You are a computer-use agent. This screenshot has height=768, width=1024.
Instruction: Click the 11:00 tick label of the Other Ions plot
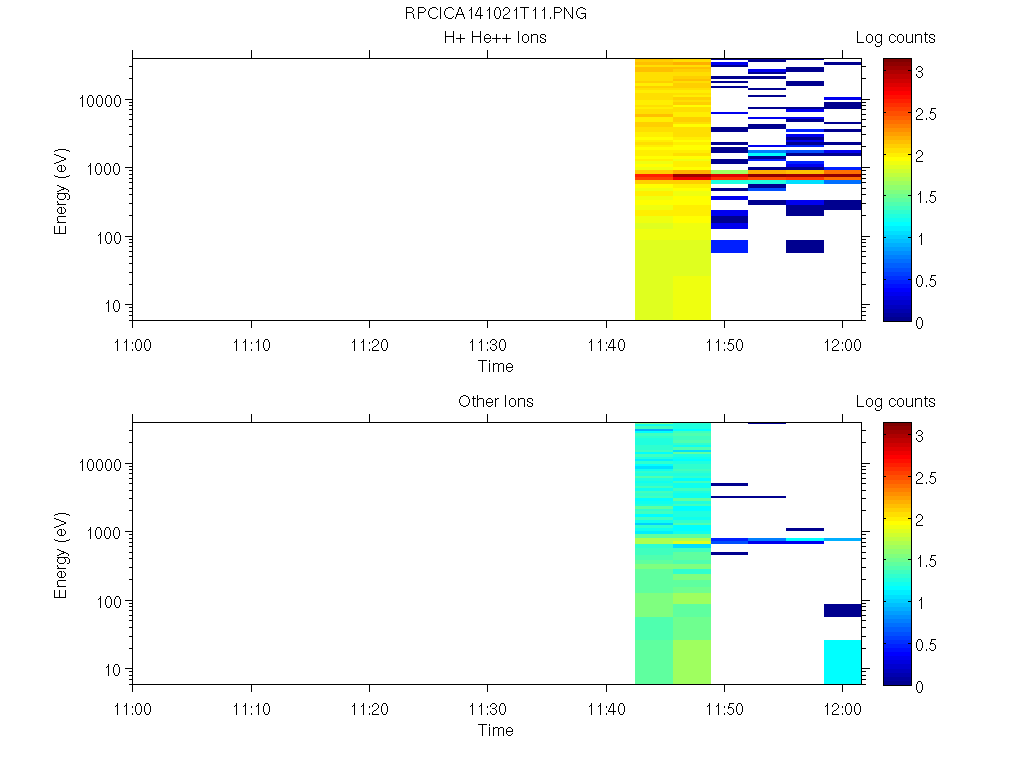click(133, 709)
